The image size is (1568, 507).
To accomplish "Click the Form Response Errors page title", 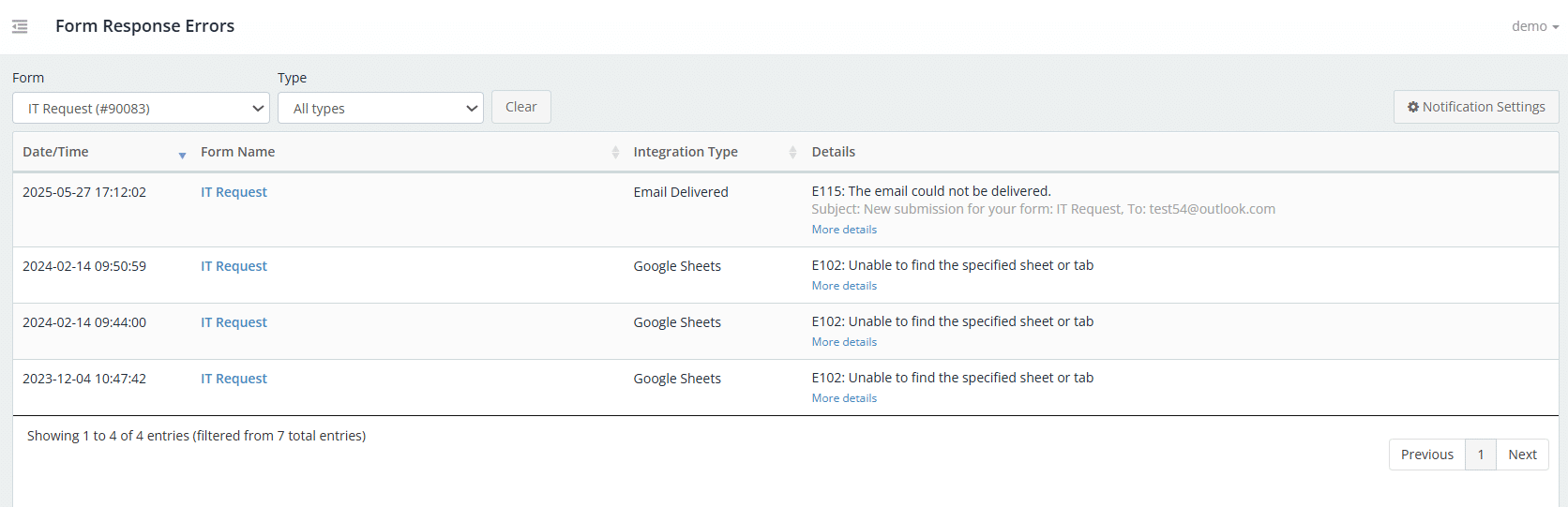I will 145,26.
